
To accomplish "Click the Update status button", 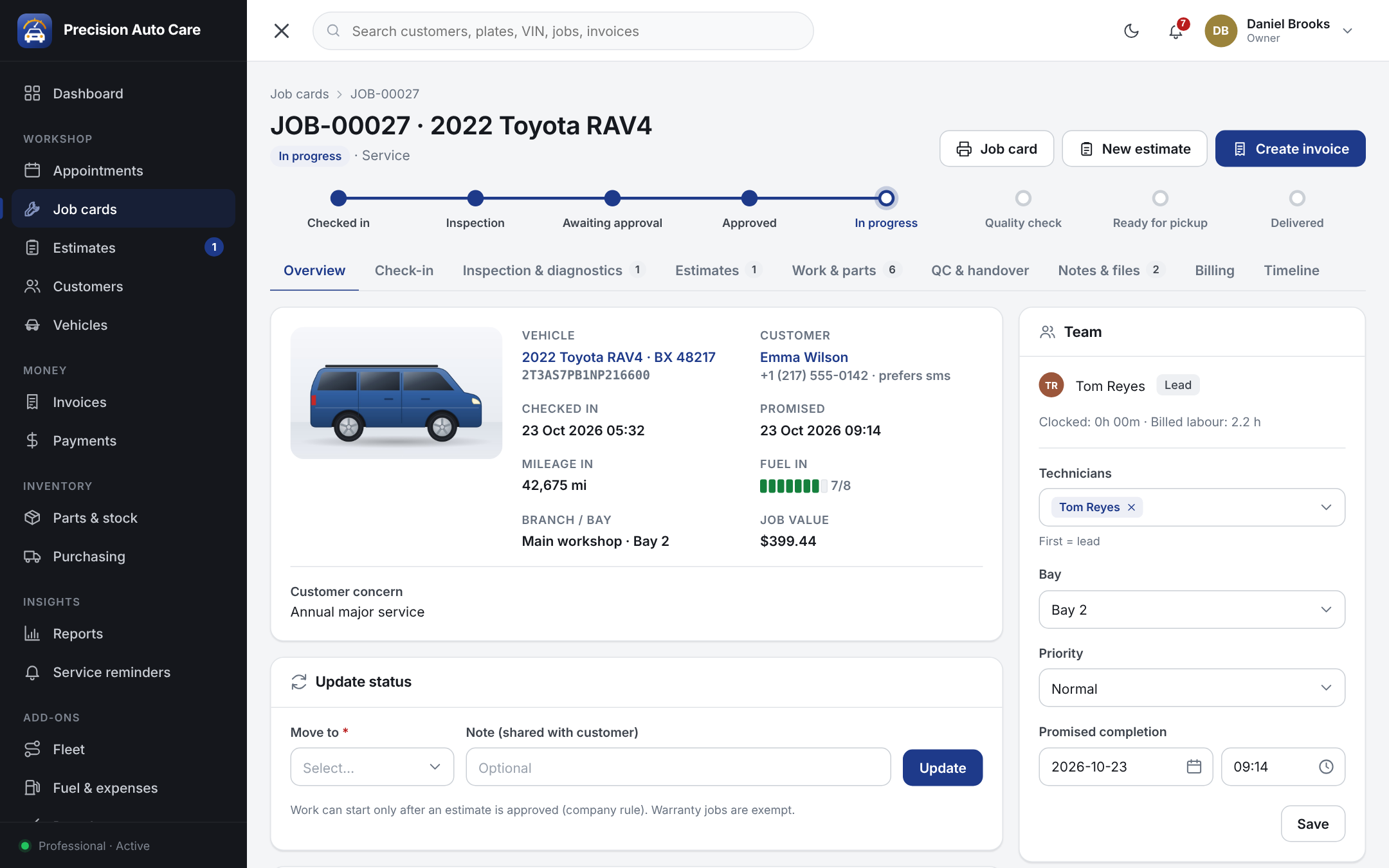I will pos(943,768).
